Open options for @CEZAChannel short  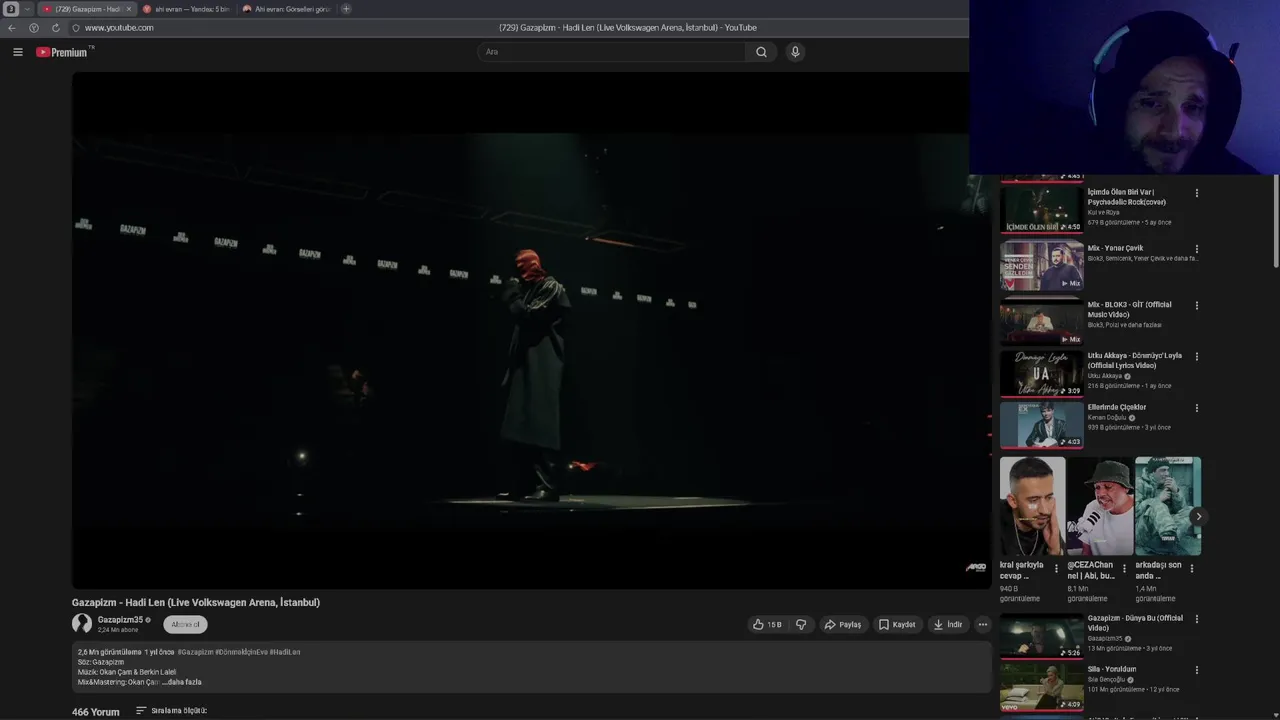tap(1124, 569)
